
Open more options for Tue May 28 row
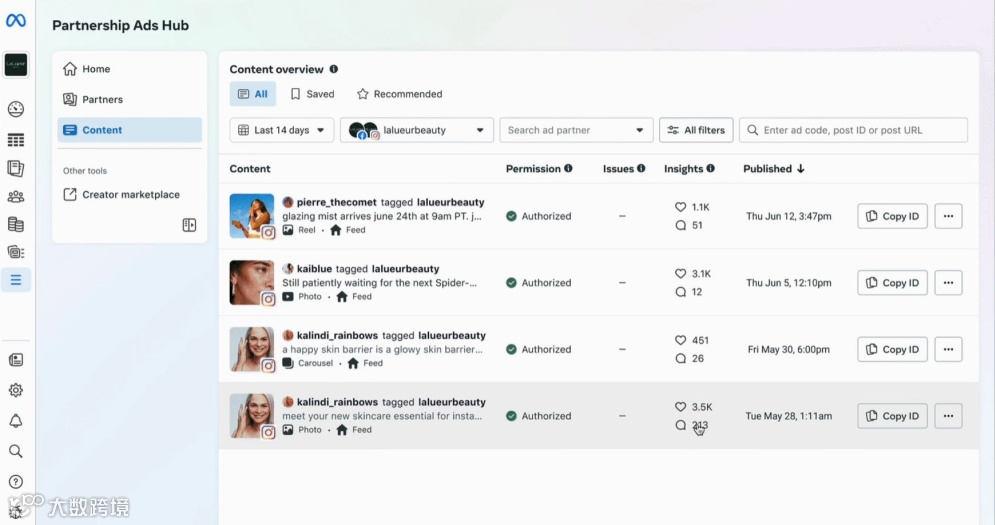948,416
